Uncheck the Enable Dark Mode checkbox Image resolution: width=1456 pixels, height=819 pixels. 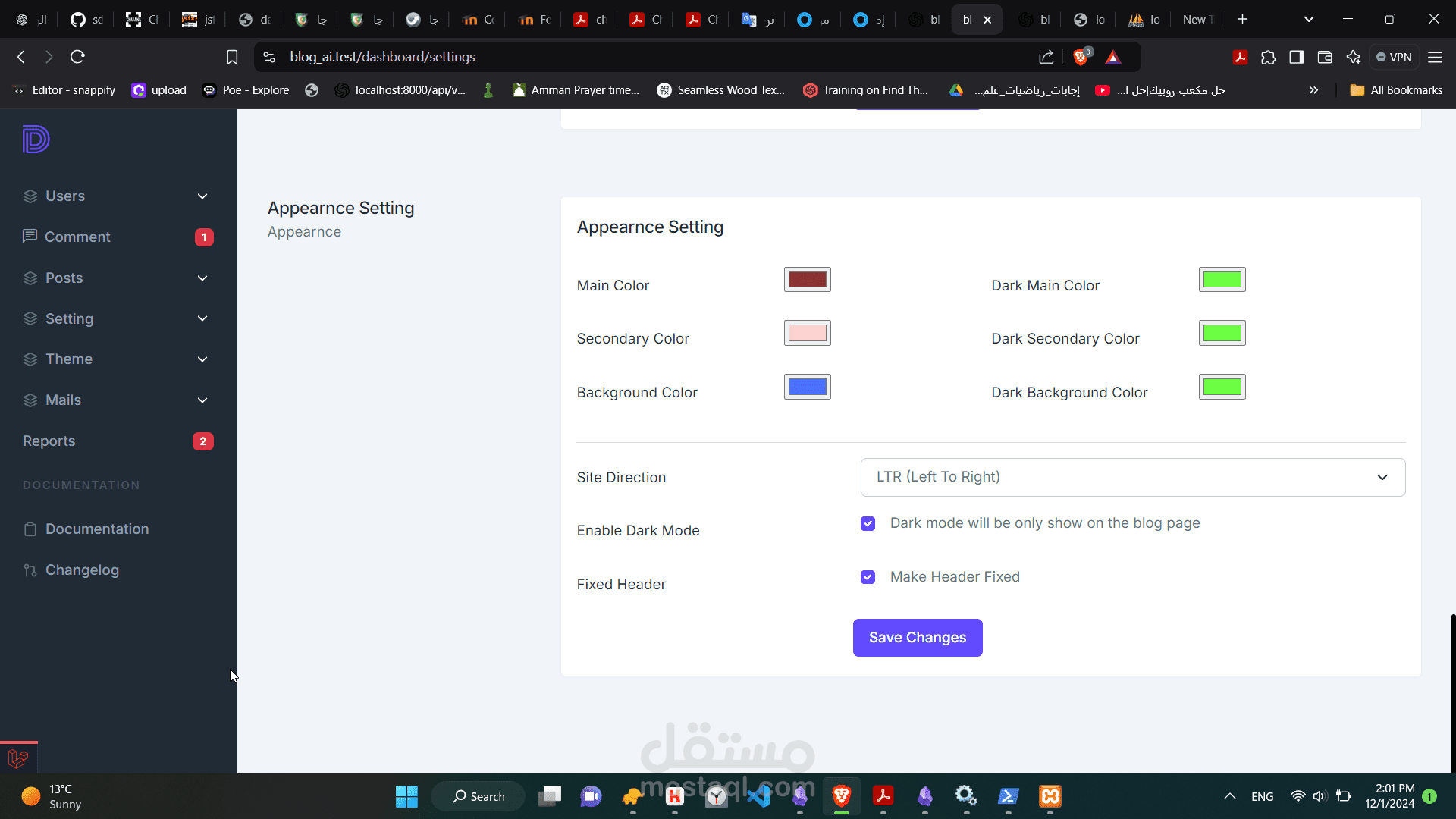(868, 524)
